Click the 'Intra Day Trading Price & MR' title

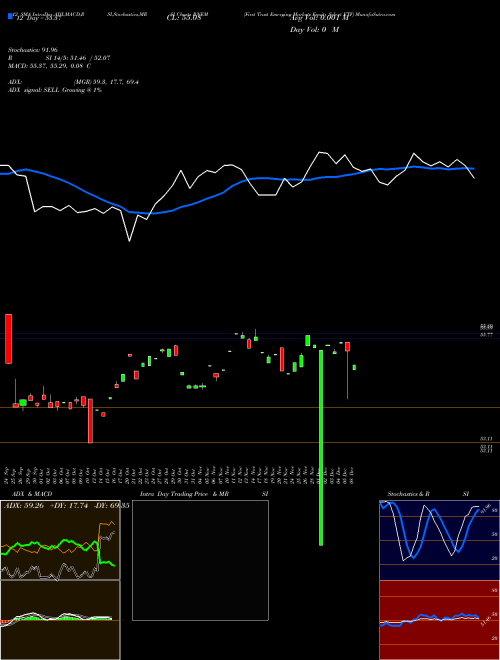(x=184, y=494)
